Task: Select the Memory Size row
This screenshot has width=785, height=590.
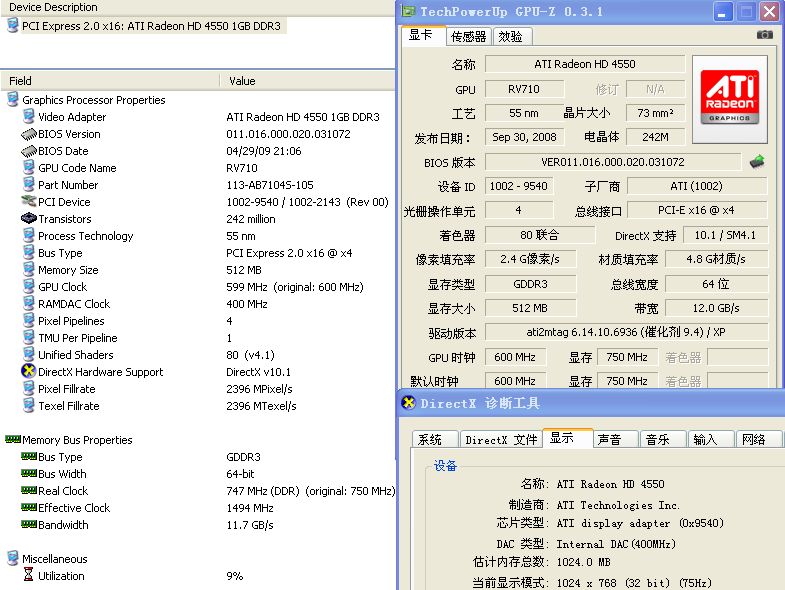Action: click(198, 270)
